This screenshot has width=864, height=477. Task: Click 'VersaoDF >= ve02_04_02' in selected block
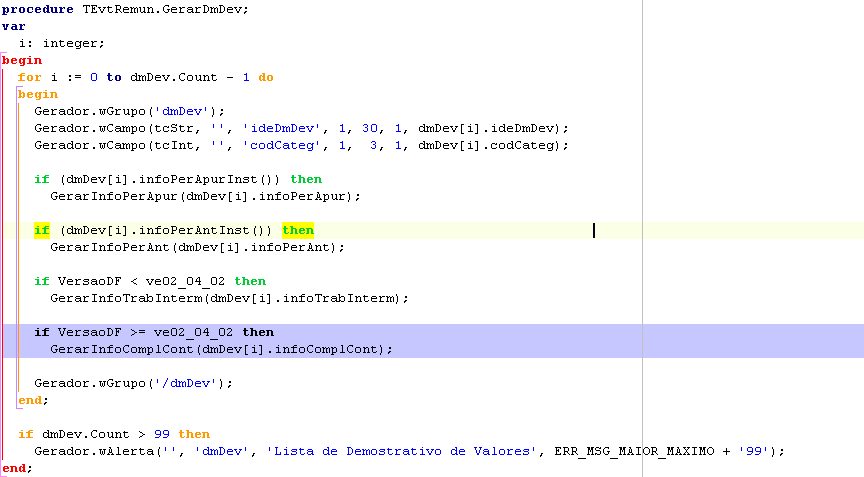tap(145, 333)
